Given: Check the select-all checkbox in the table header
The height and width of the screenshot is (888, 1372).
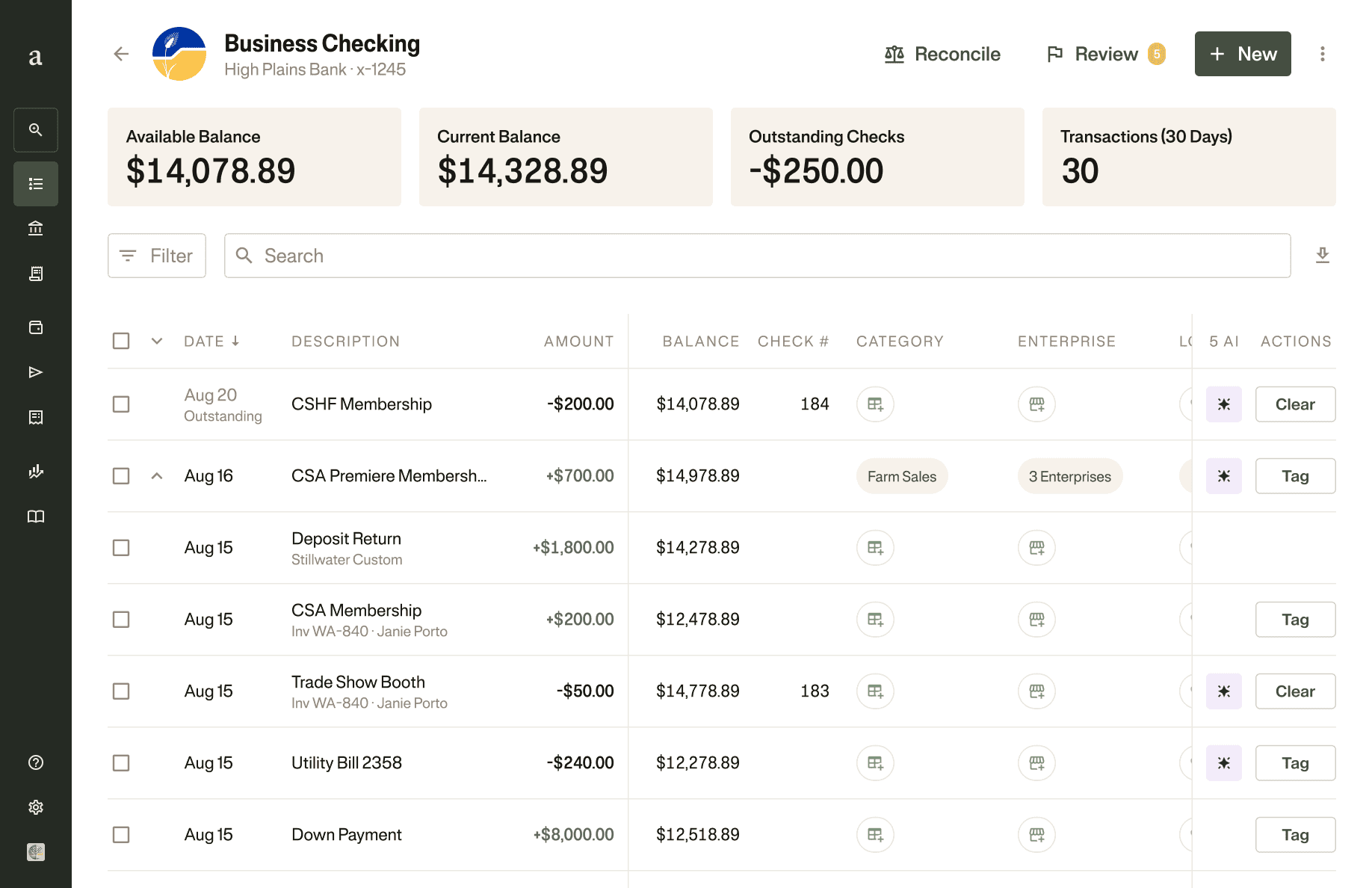Looking at the screenshot, I should click(x=120, y=341).
